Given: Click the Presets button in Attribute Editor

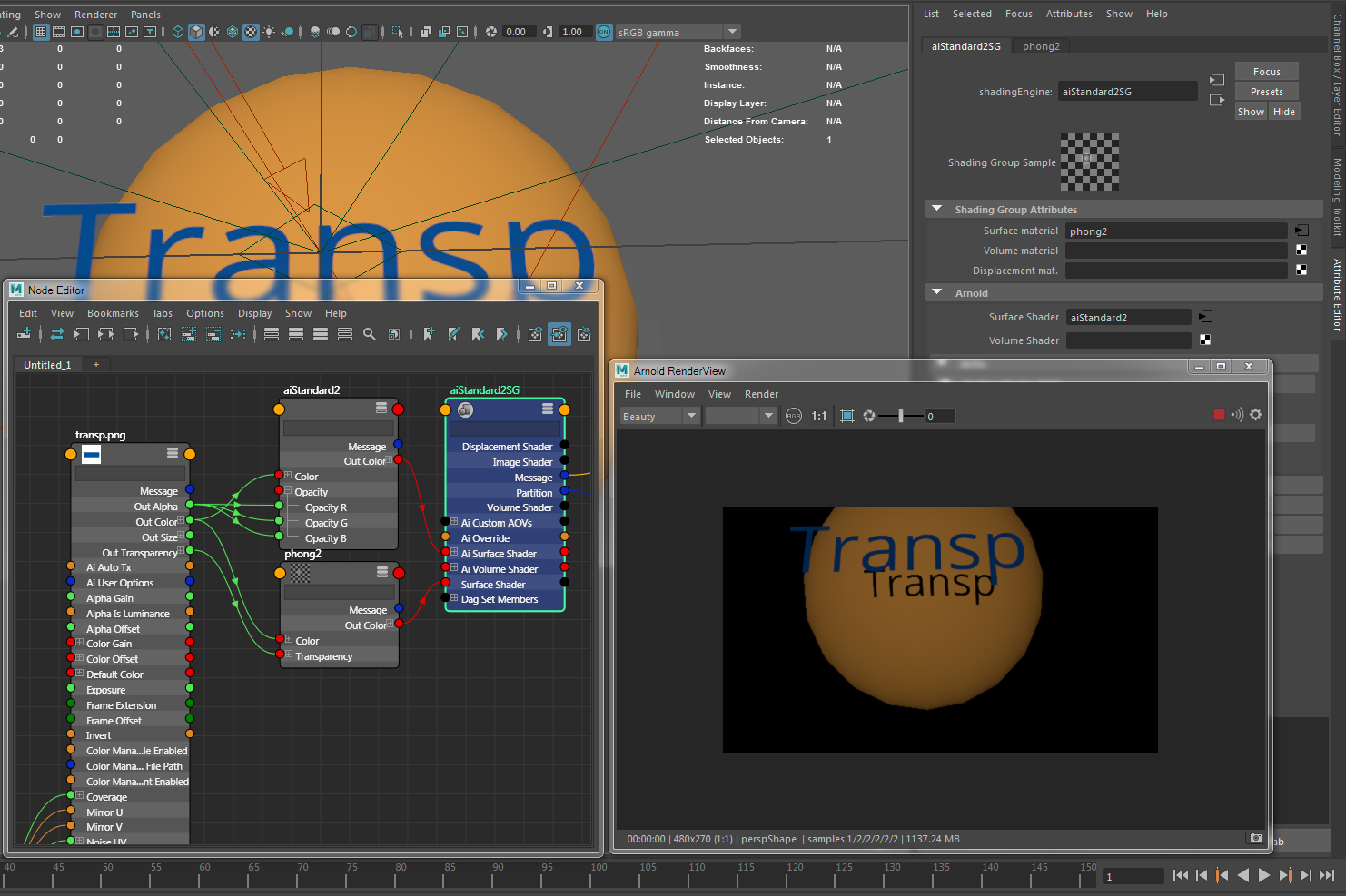Looking at the screenshot, I should 1266,91.
